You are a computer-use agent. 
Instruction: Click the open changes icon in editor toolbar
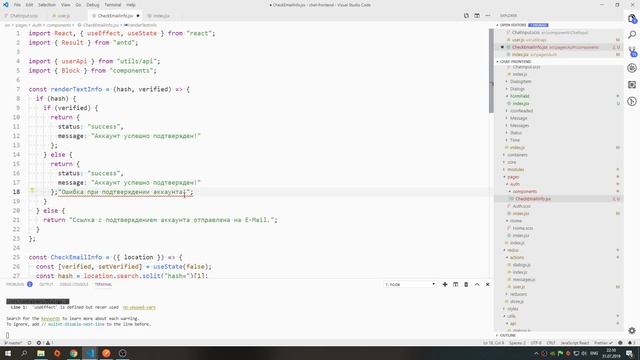pos(466,16)
